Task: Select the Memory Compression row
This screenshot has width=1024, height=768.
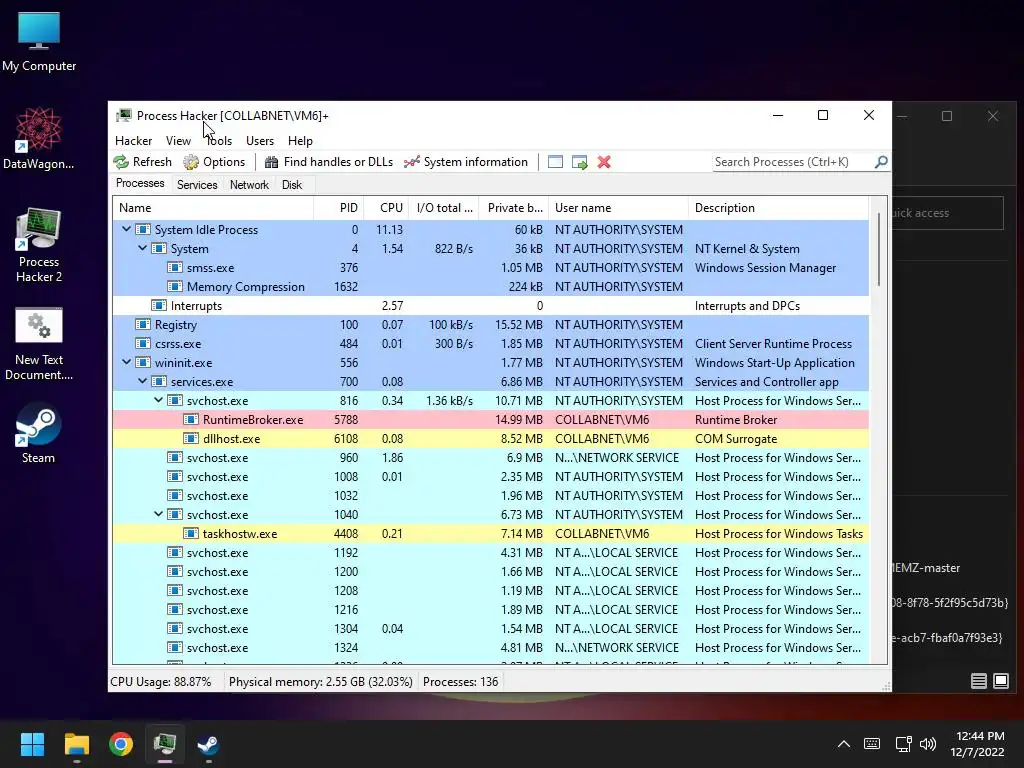Action: tap(491, 287)
